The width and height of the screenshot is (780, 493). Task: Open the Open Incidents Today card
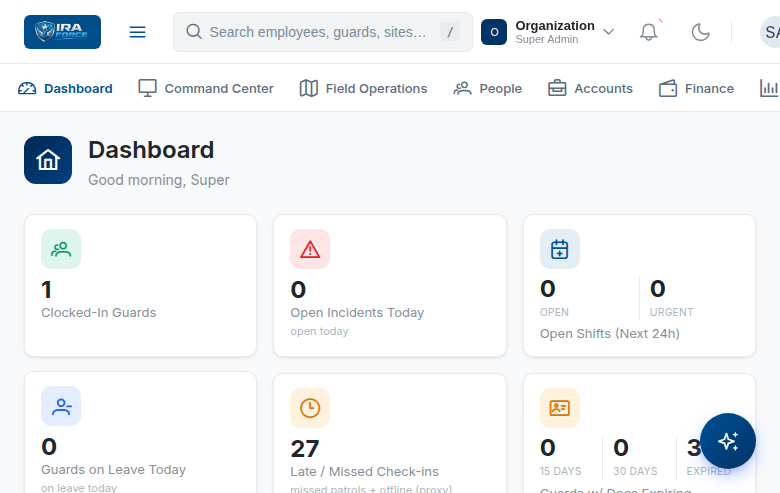(x=390, y=286)
